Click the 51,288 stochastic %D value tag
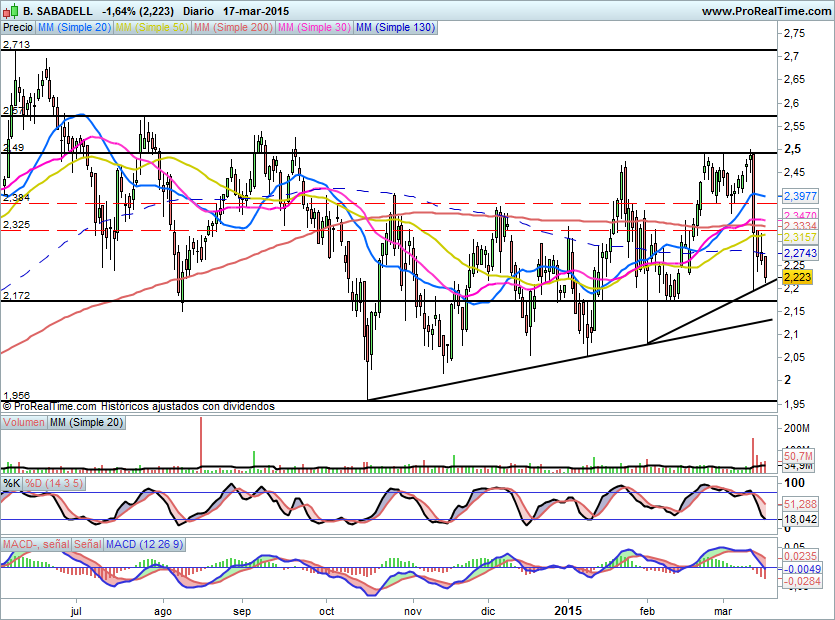The height and width of the screenshot is (620, 835). [800, 504]
